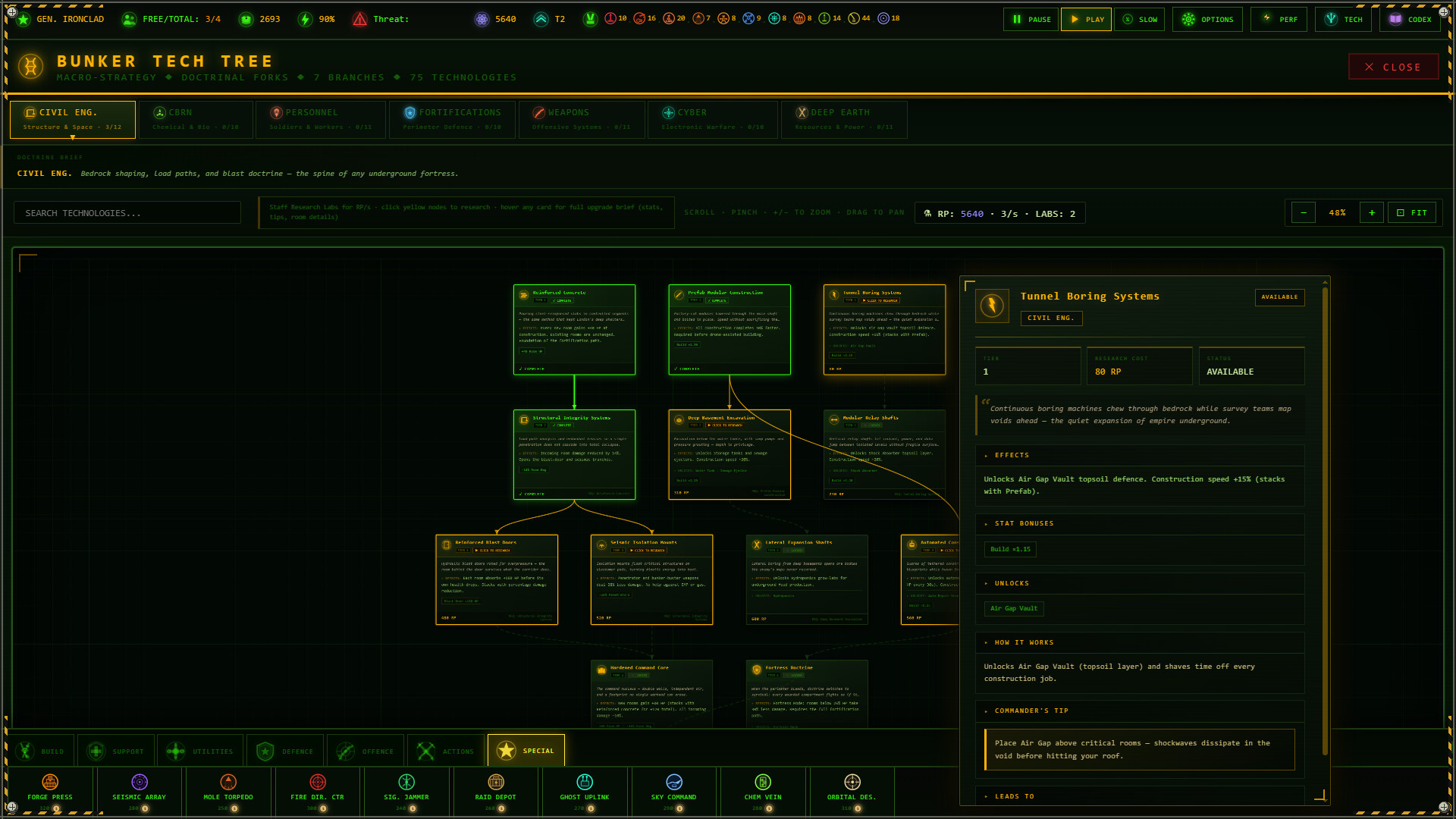Click the General Ironclad star icon

(24, 19)
